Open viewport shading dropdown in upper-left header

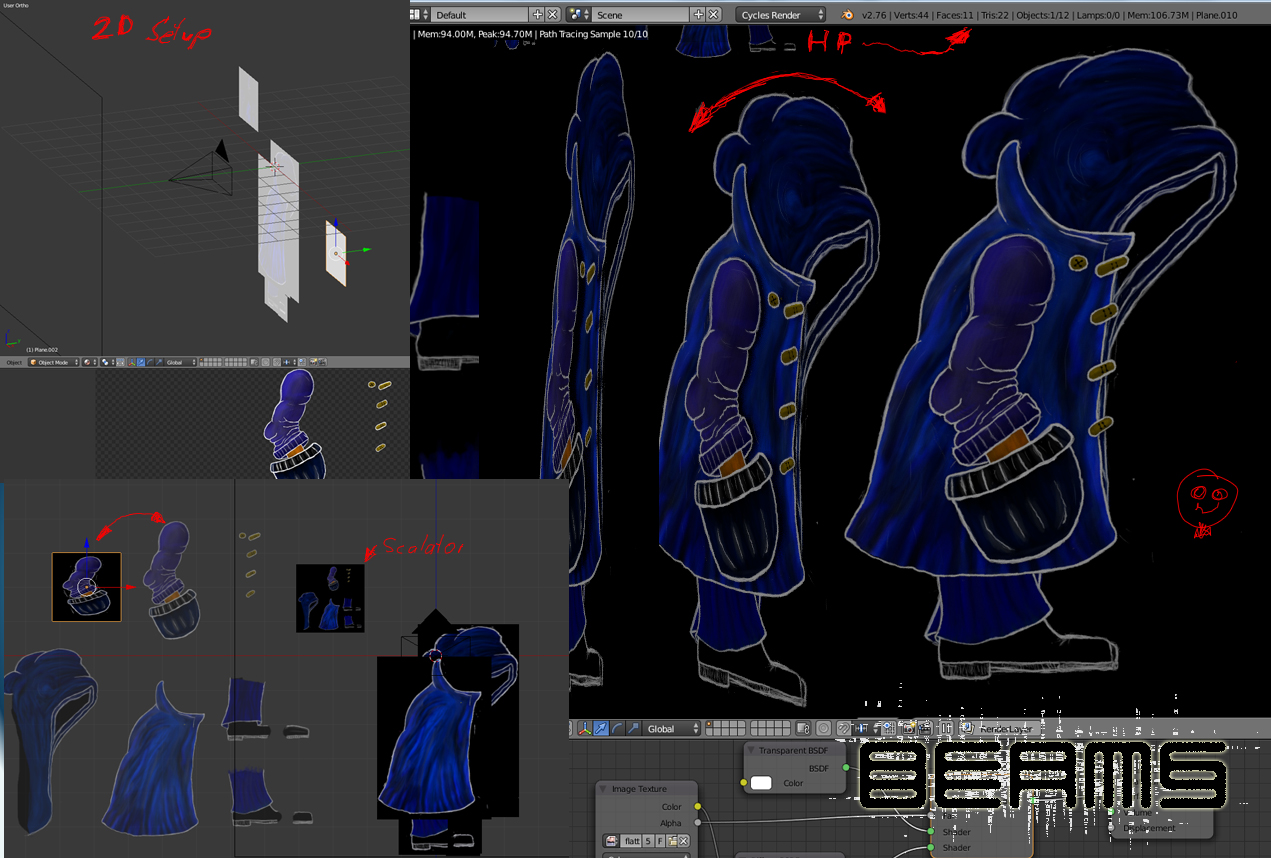(x=90, y=362)
